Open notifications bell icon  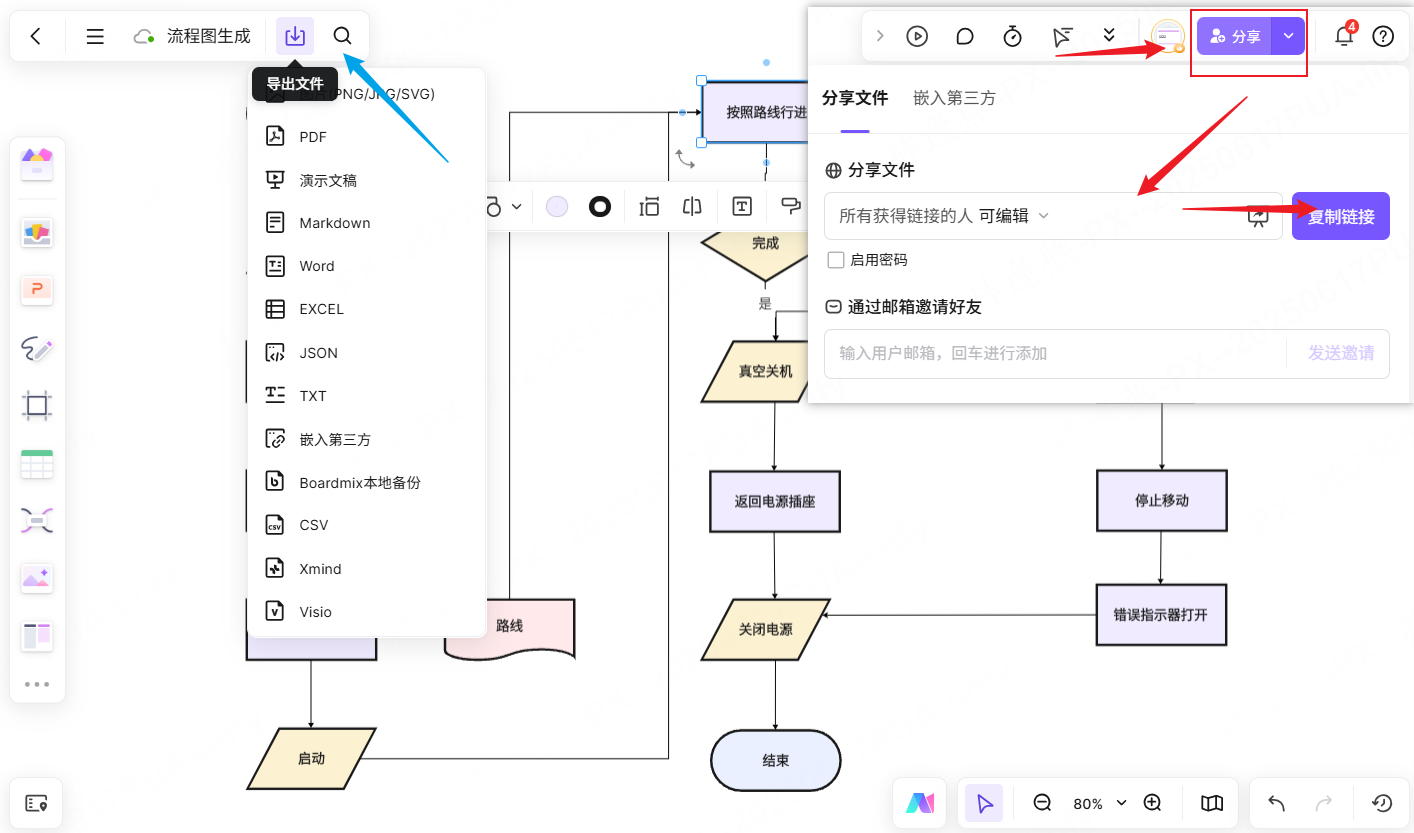[x=1344, y=37]
